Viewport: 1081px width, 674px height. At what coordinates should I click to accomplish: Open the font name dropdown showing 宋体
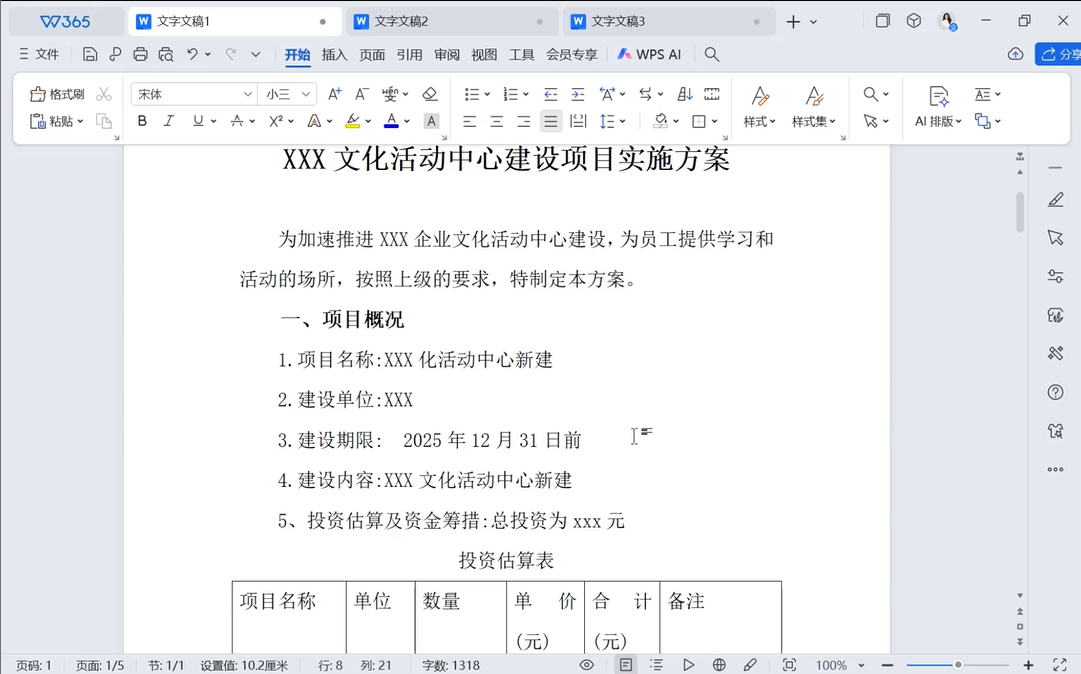pos(193,94)
